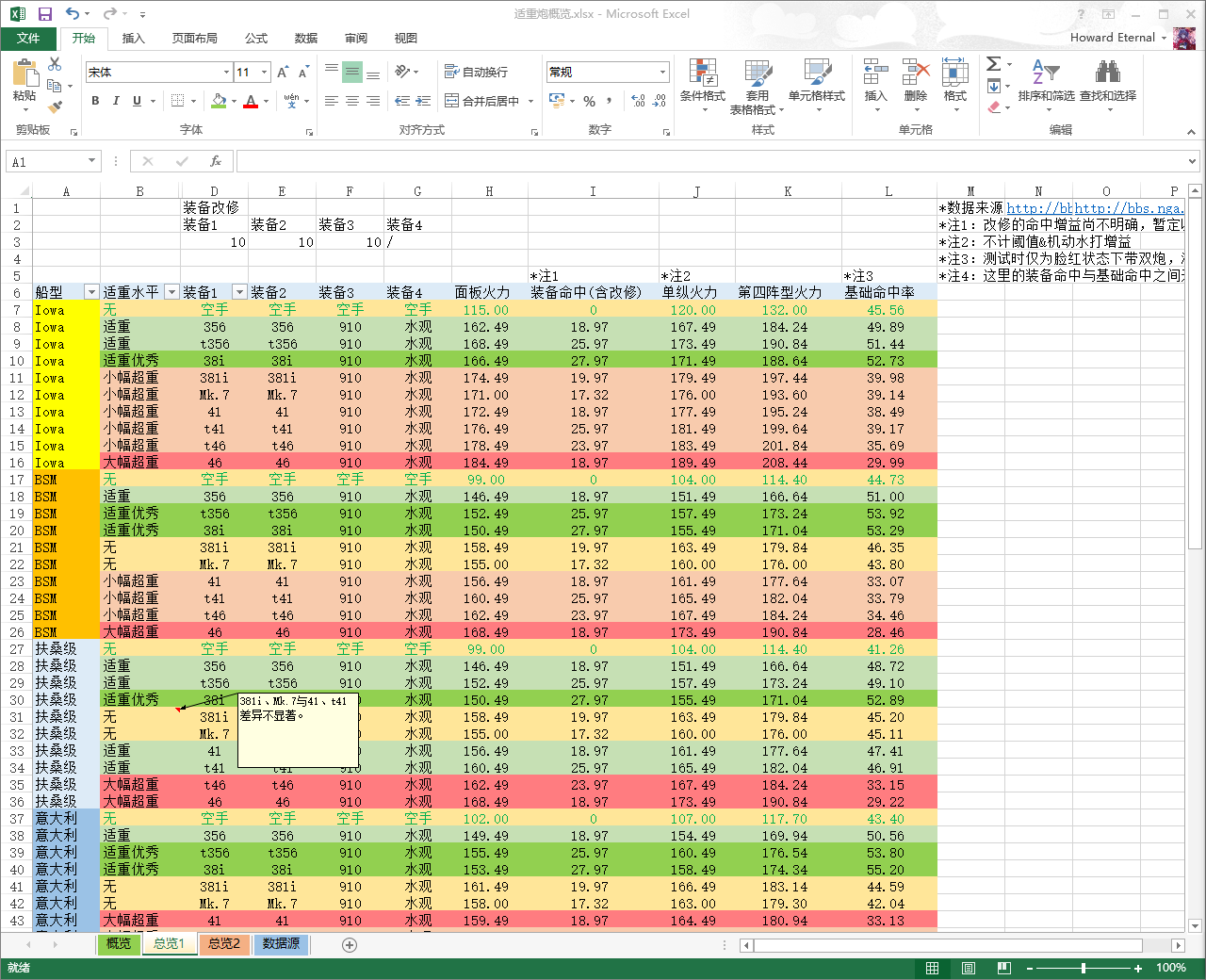Viewport: 1206px width, 980px height.
Task: Switch to the 总览2 sheet tab
Action: click(x=224, y=943)
